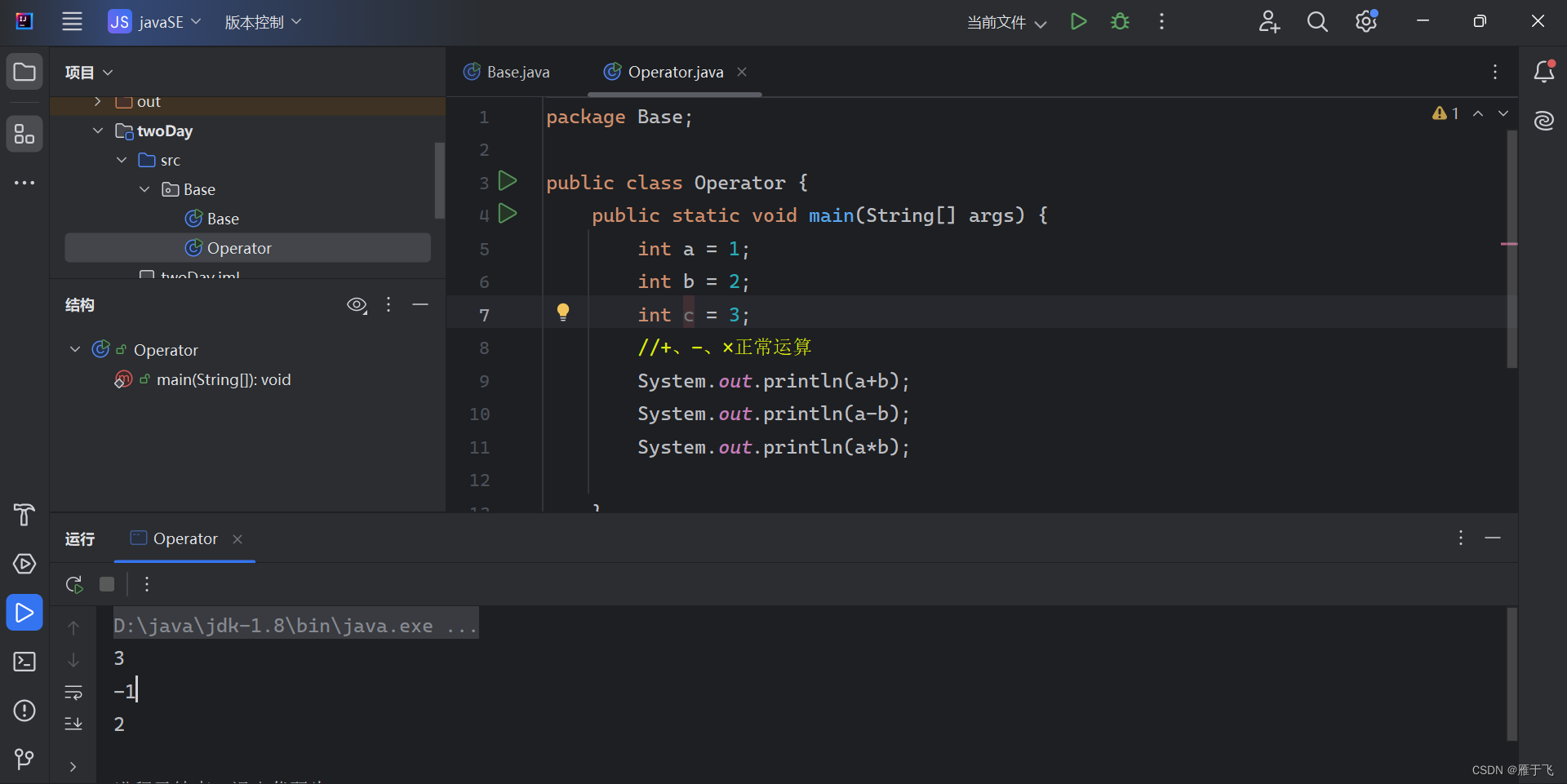Switch to the Base.java editor tab
1567x784 pixels.
click(x=507, y=72)
